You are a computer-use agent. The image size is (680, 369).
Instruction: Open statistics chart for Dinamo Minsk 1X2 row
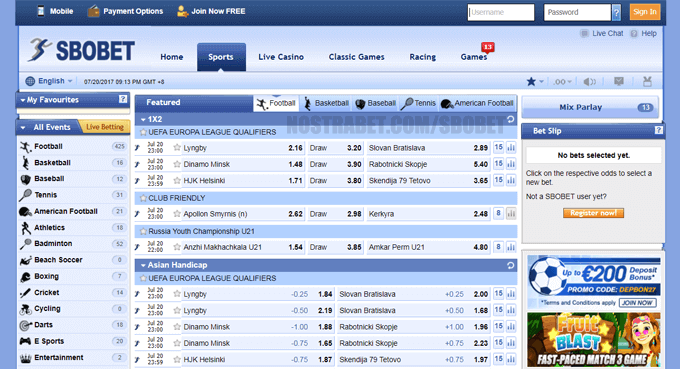click(511, 164)
